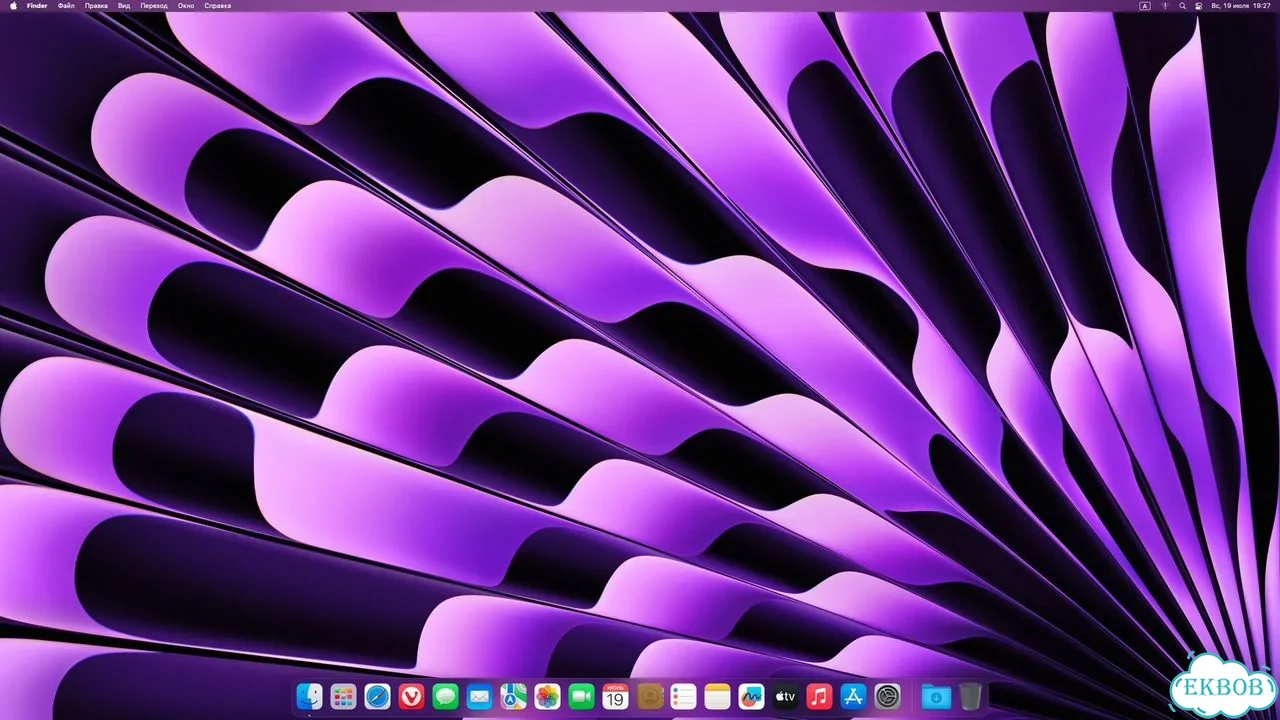
Task: Open Apple TV from the Dock
Action: point(785,696)
